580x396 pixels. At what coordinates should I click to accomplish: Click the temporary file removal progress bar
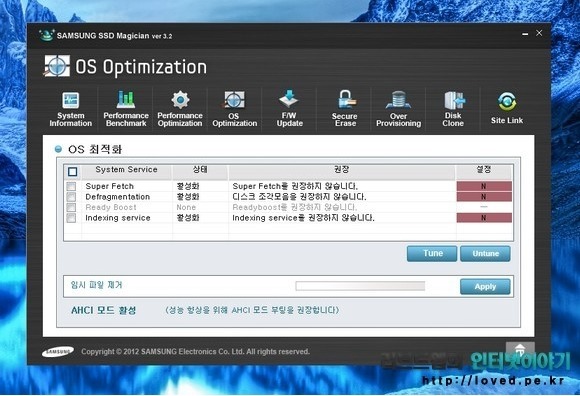point(360,286)
